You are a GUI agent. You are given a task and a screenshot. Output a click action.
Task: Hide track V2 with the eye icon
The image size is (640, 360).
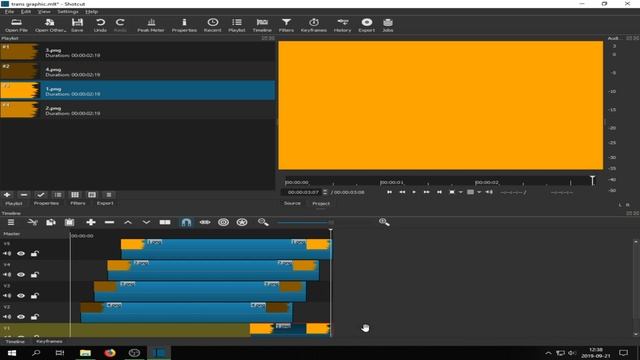tap(21, 317)
